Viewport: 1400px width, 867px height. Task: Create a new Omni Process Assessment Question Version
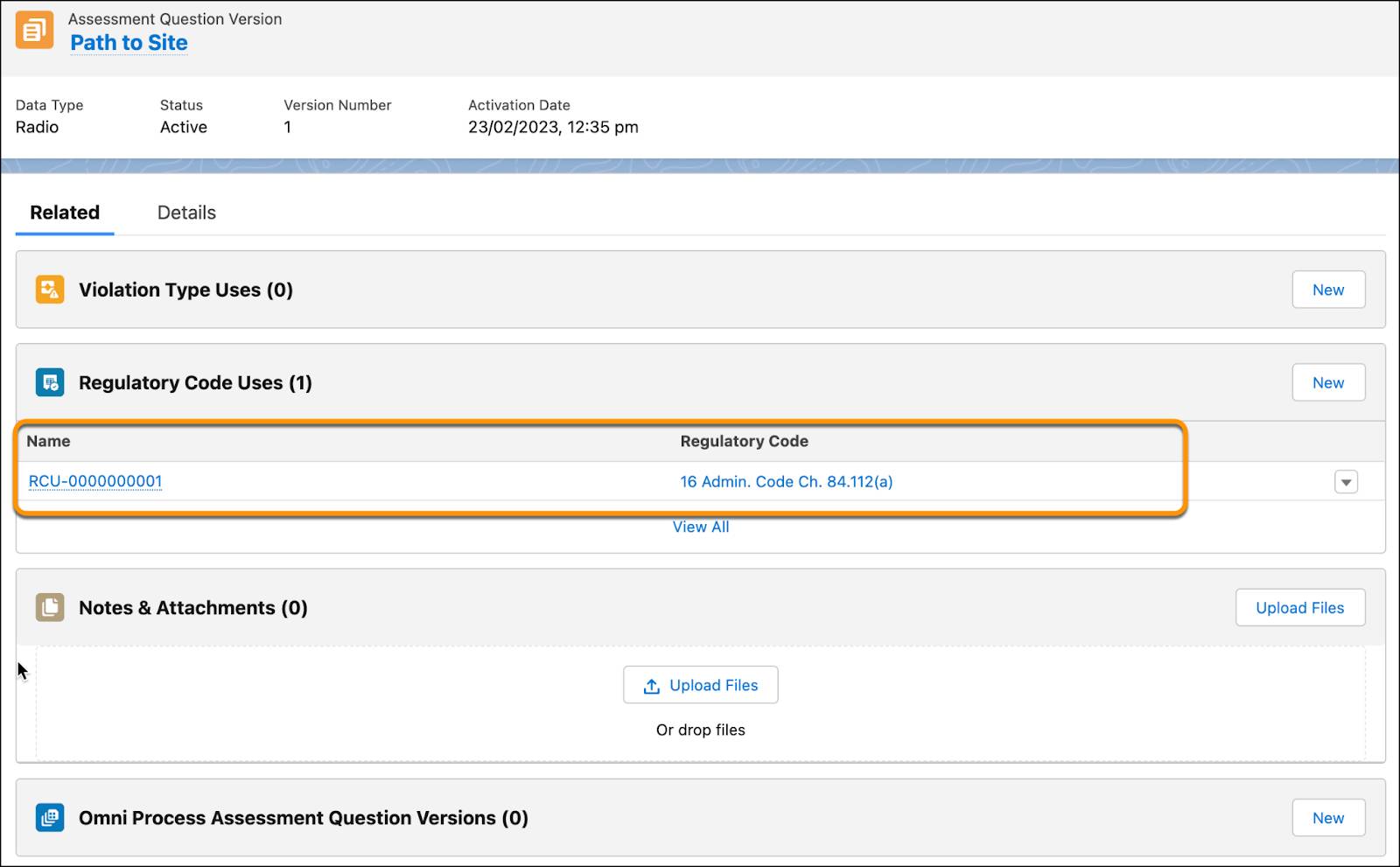pyautogui.click(x=1328, y=817)
